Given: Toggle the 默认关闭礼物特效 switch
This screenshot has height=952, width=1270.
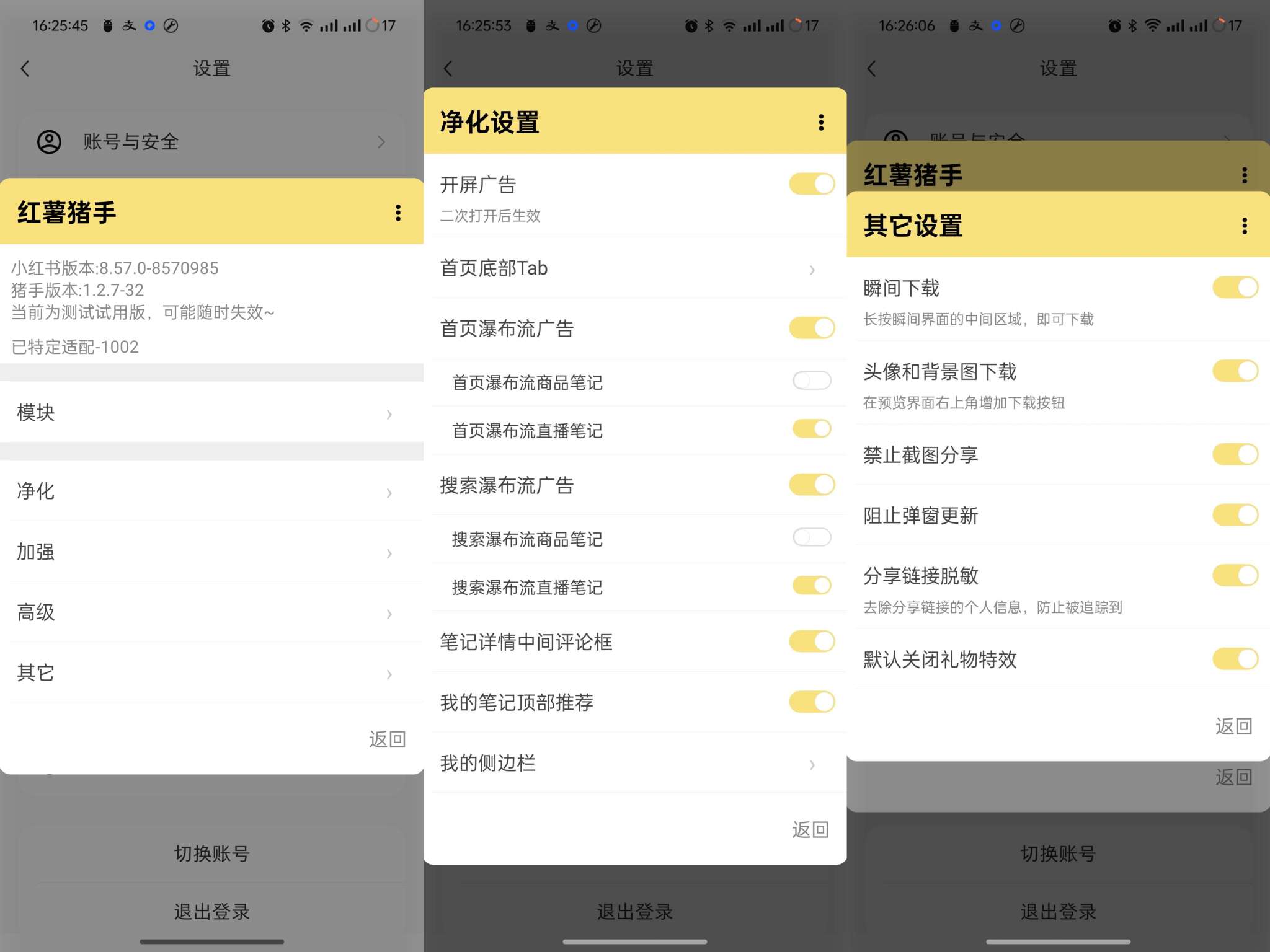Looking at the screenshot, I should (1235, 659).
